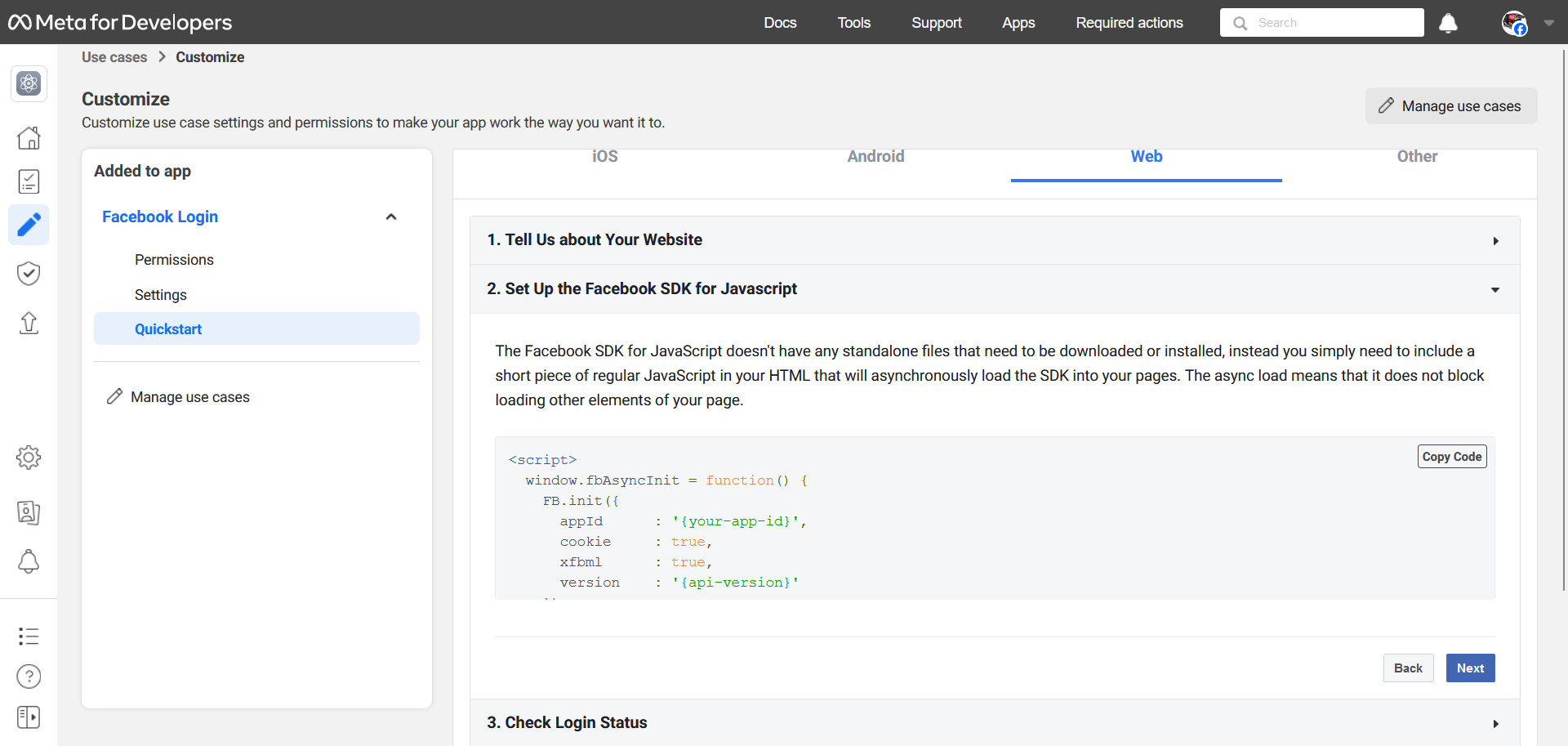
Task: Open the shield review icon in sidebar
Action: [x=29, y=273]
